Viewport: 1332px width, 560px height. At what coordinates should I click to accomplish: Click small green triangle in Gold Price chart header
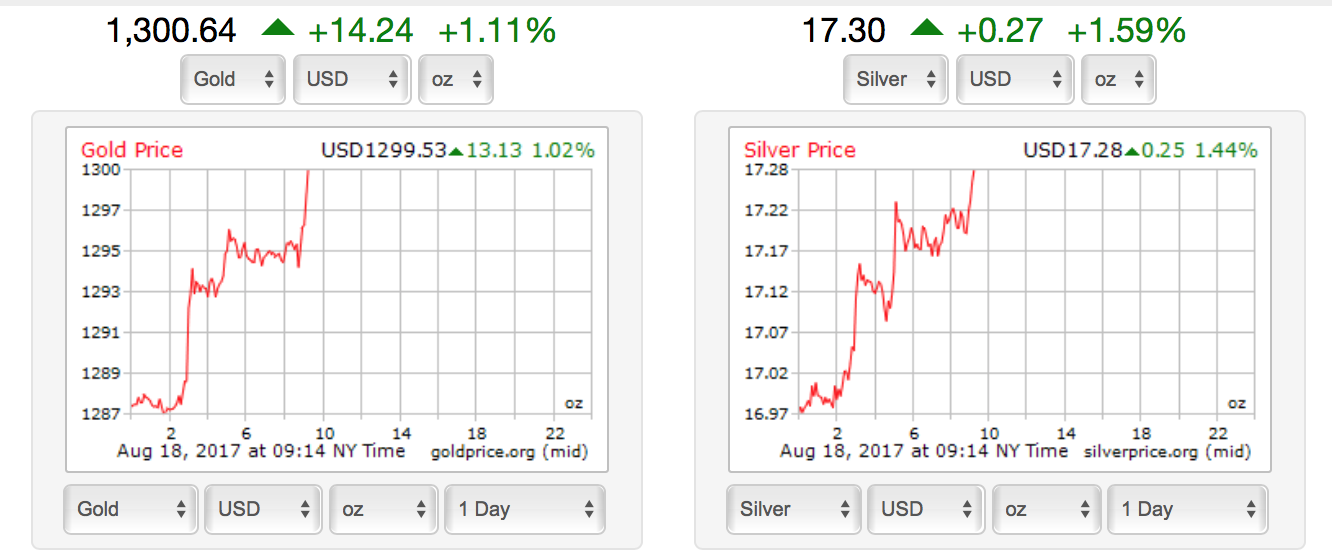coord(456,151)
